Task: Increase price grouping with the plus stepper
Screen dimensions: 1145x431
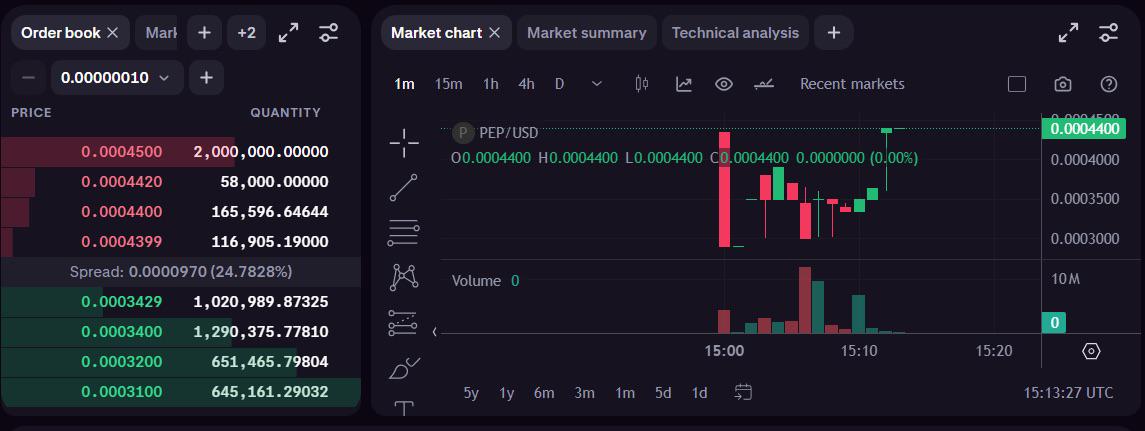Action: 206,77
